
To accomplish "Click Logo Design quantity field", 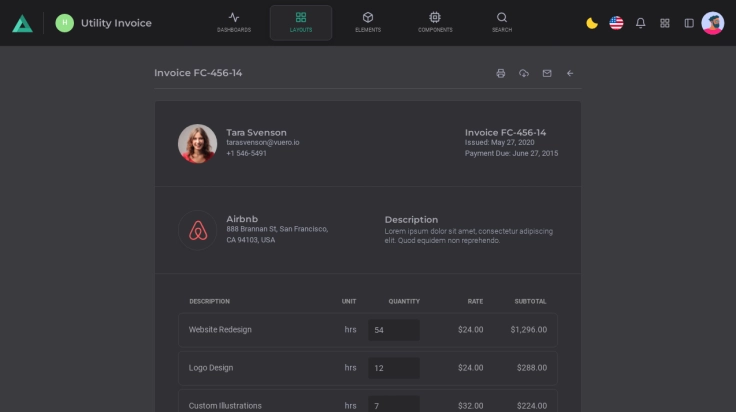I will point(393,368).
